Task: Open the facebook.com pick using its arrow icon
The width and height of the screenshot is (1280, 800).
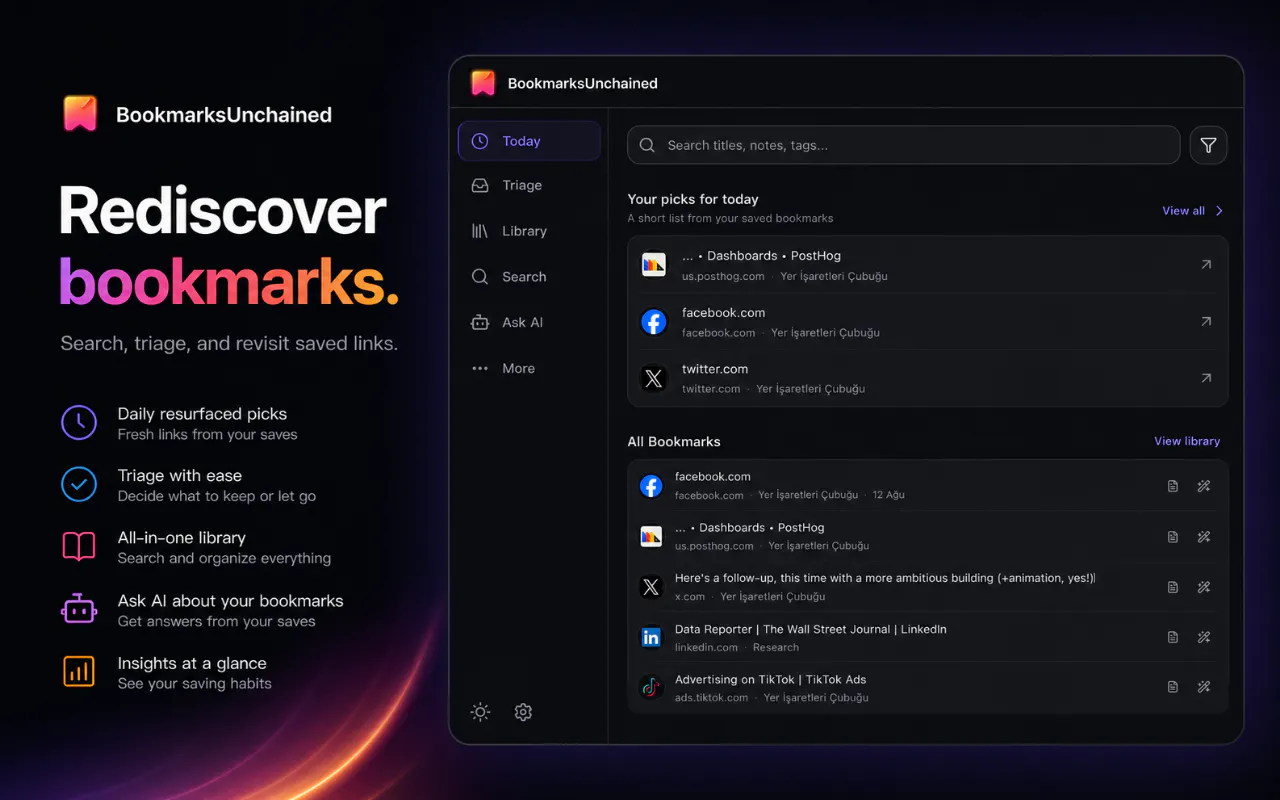Action: pos(1206,322)
